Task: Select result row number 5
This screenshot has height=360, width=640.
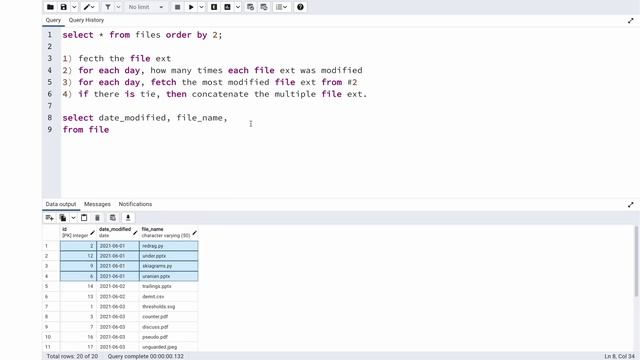Action: click(x=51, y=287)
